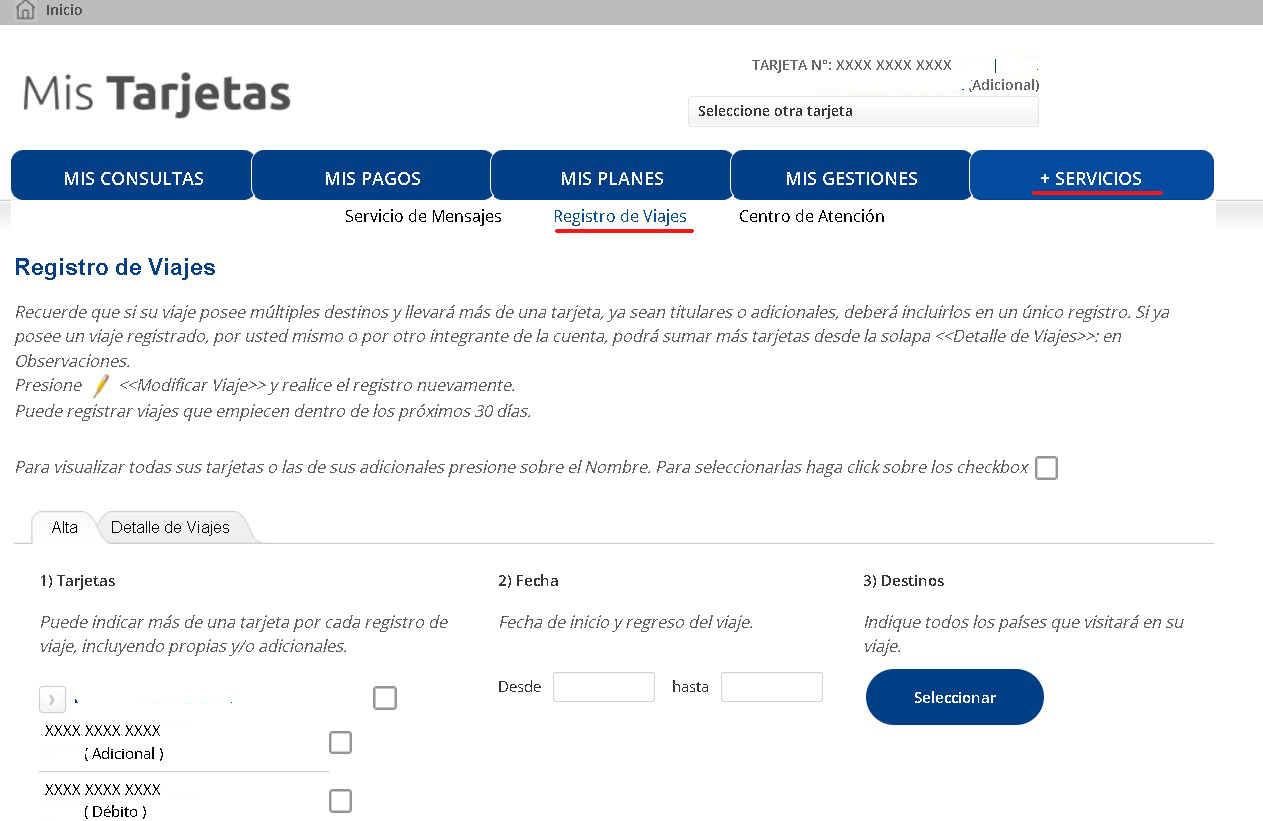Click the '2) Fecha' section label

click(528, 581)
